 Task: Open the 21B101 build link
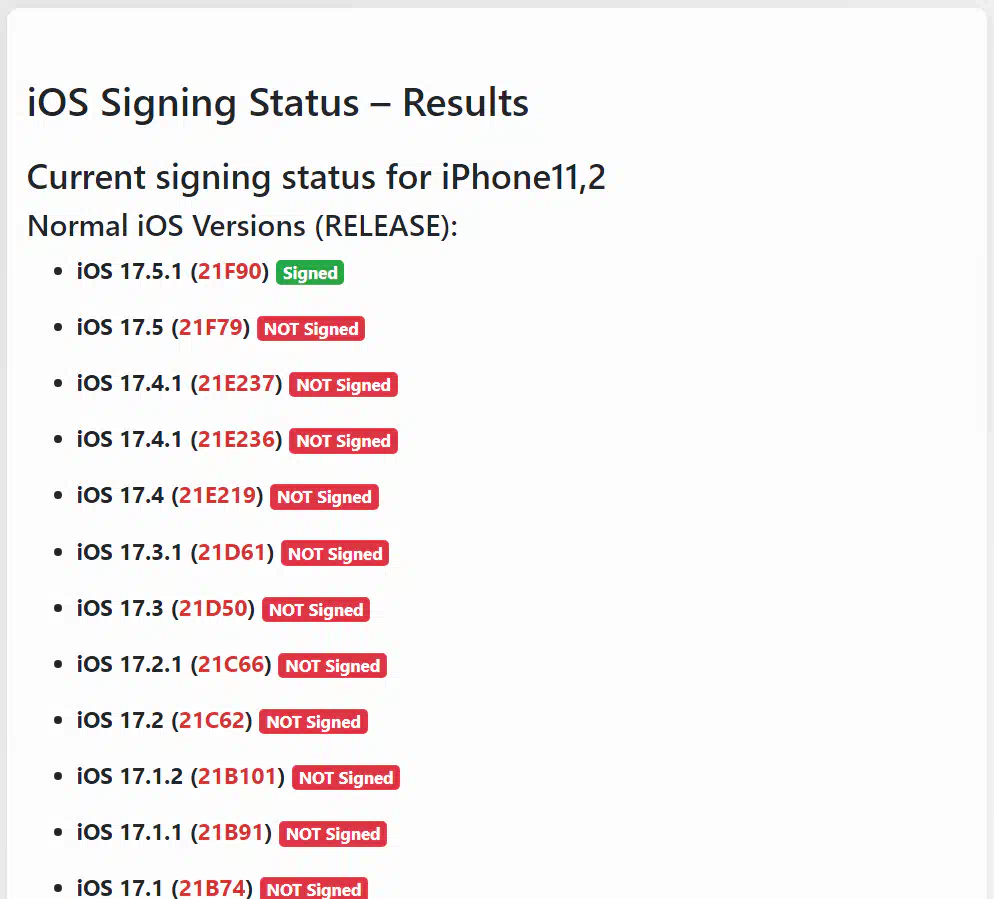click(238, 777)
